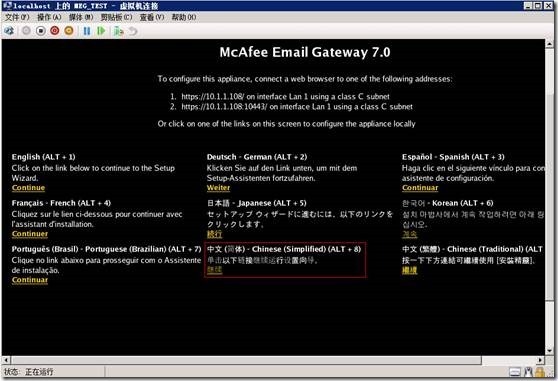Click the McAfee Email Gateway 7.0 title
The width and height of the screenshot is (558, 381).
[305, 53]
